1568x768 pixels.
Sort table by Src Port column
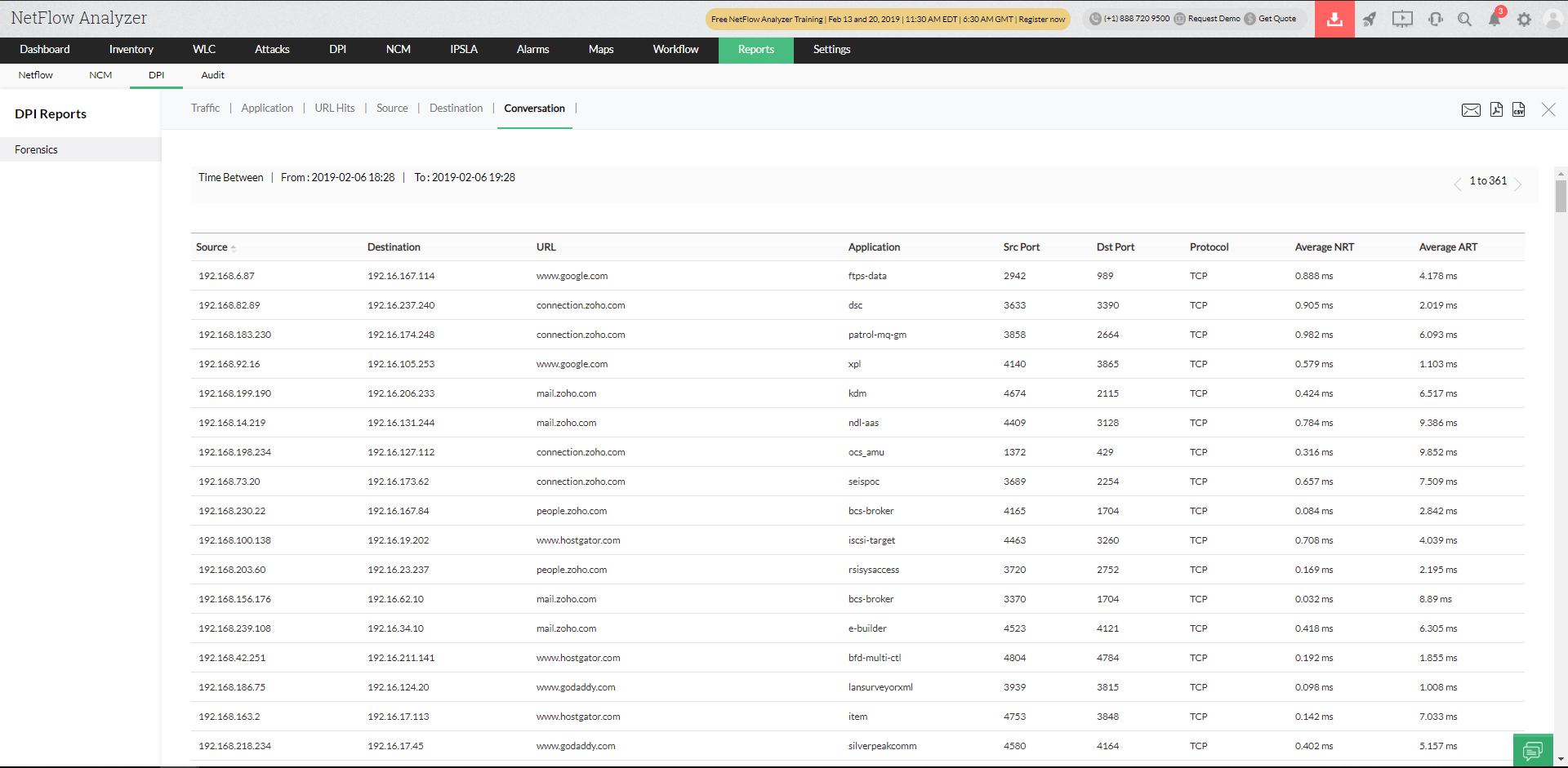coord(1022,247)
